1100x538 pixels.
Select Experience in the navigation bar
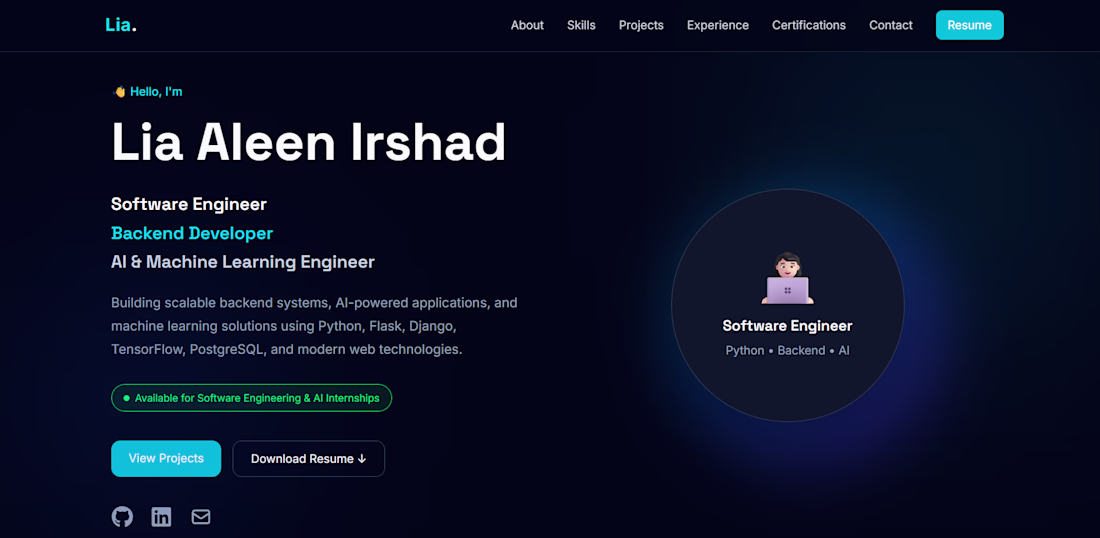(718, 25)
